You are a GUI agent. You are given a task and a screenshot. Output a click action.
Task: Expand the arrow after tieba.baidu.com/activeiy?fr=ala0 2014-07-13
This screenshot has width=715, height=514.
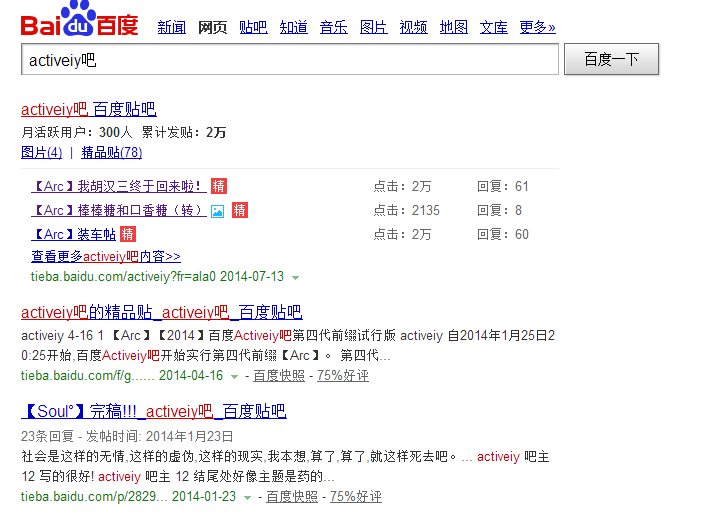point(295,277)
